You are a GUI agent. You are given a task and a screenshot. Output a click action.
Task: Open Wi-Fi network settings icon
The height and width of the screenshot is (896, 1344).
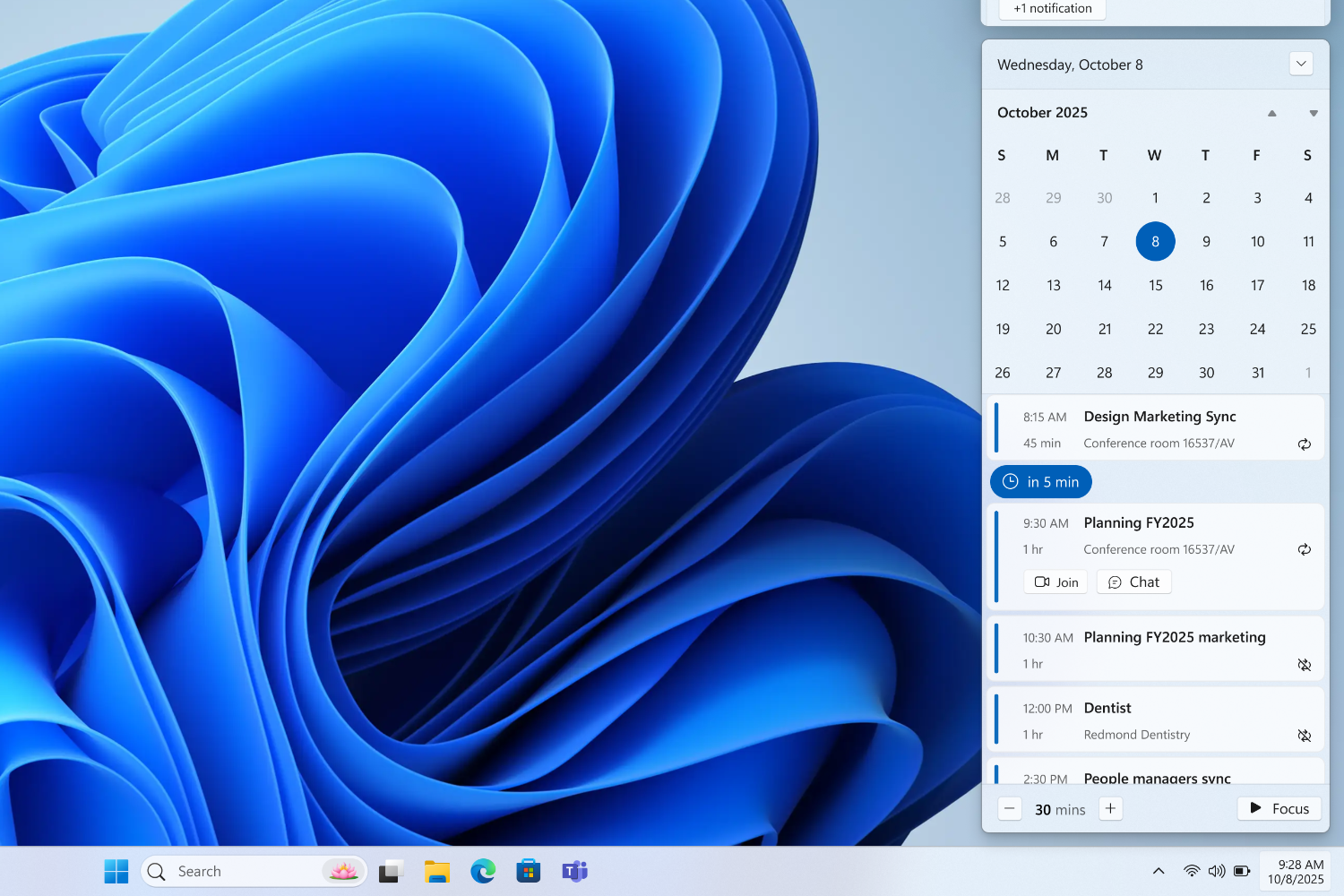[1192, 871]
